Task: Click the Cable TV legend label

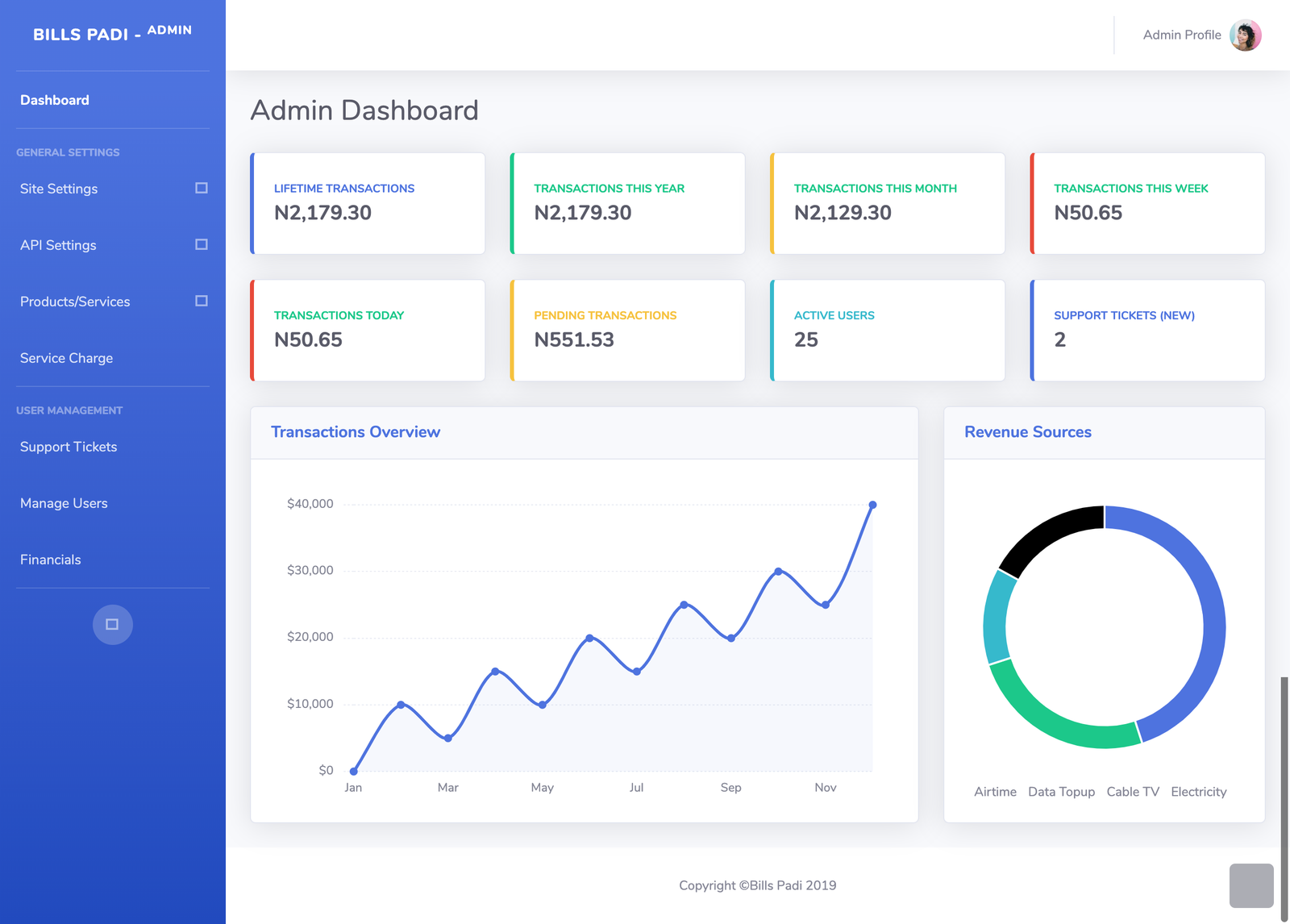Action: [x=1133, y=792]
